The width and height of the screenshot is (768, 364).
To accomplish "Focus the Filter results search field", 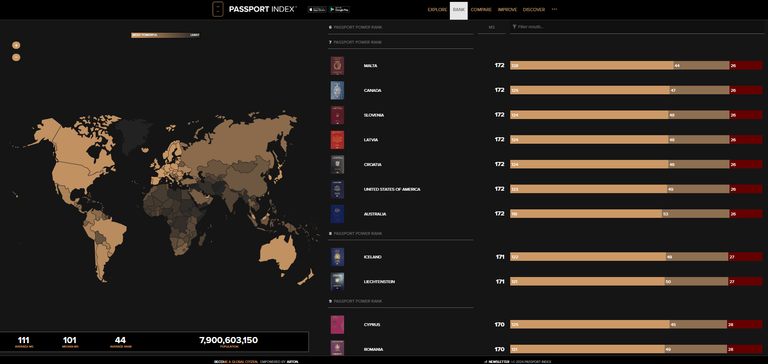I will click(637, 27).
